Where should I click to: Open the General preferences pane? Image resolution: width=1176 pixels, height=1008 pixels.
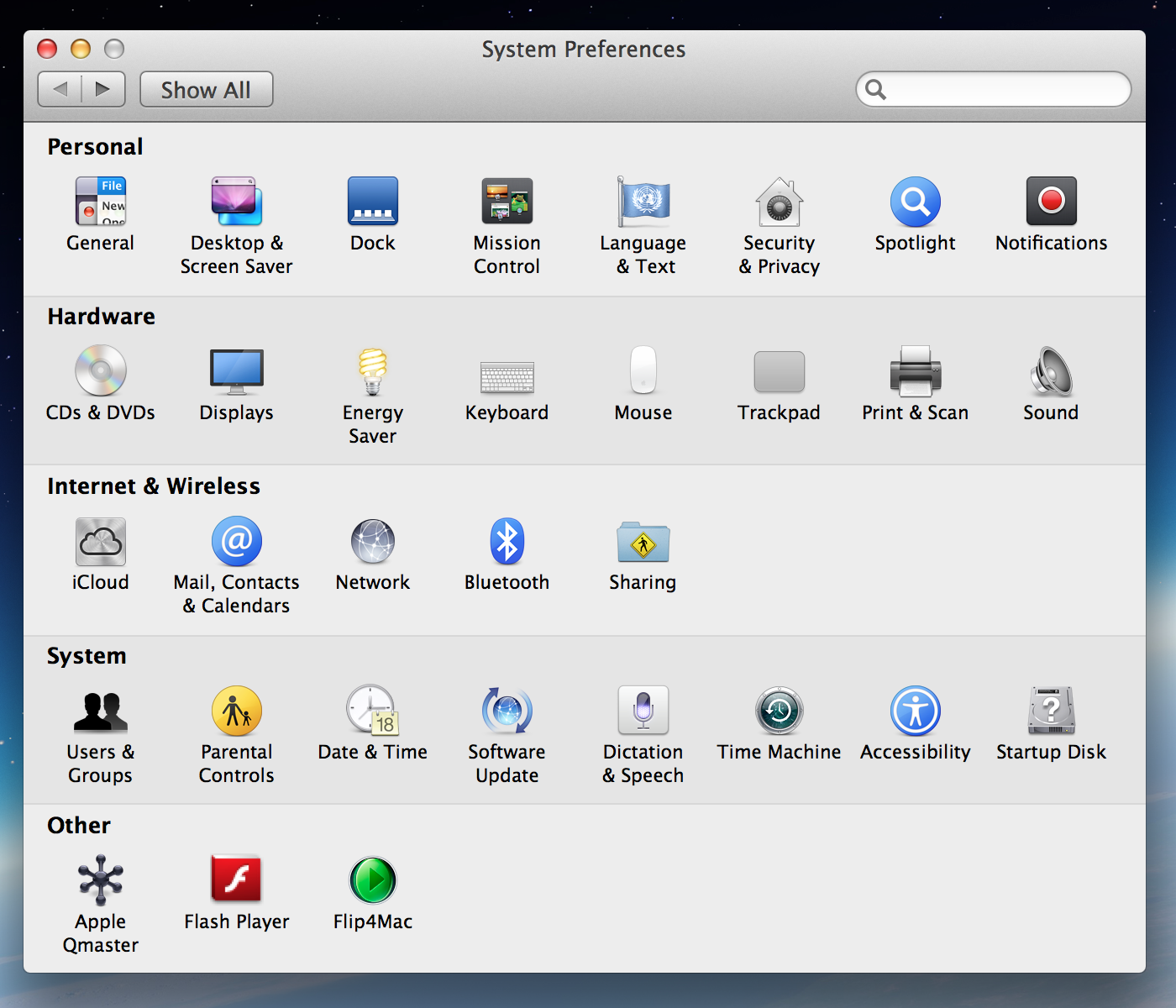101,202
